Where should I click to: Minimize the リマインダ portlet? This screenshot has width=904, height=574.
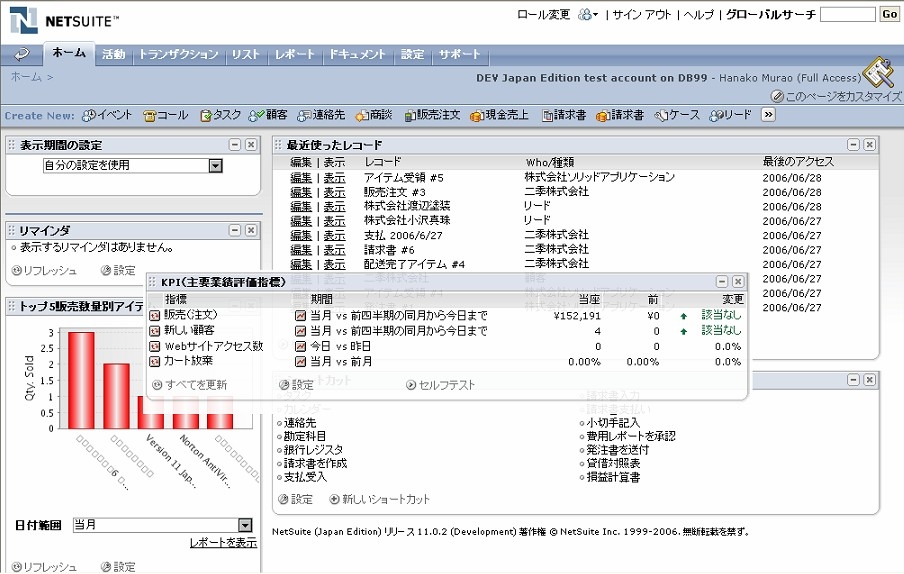[235, 231]
